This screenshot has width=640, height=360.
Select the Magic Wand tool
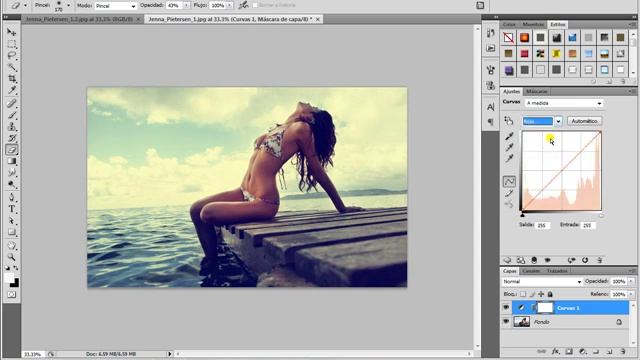[x=12, y=67]
